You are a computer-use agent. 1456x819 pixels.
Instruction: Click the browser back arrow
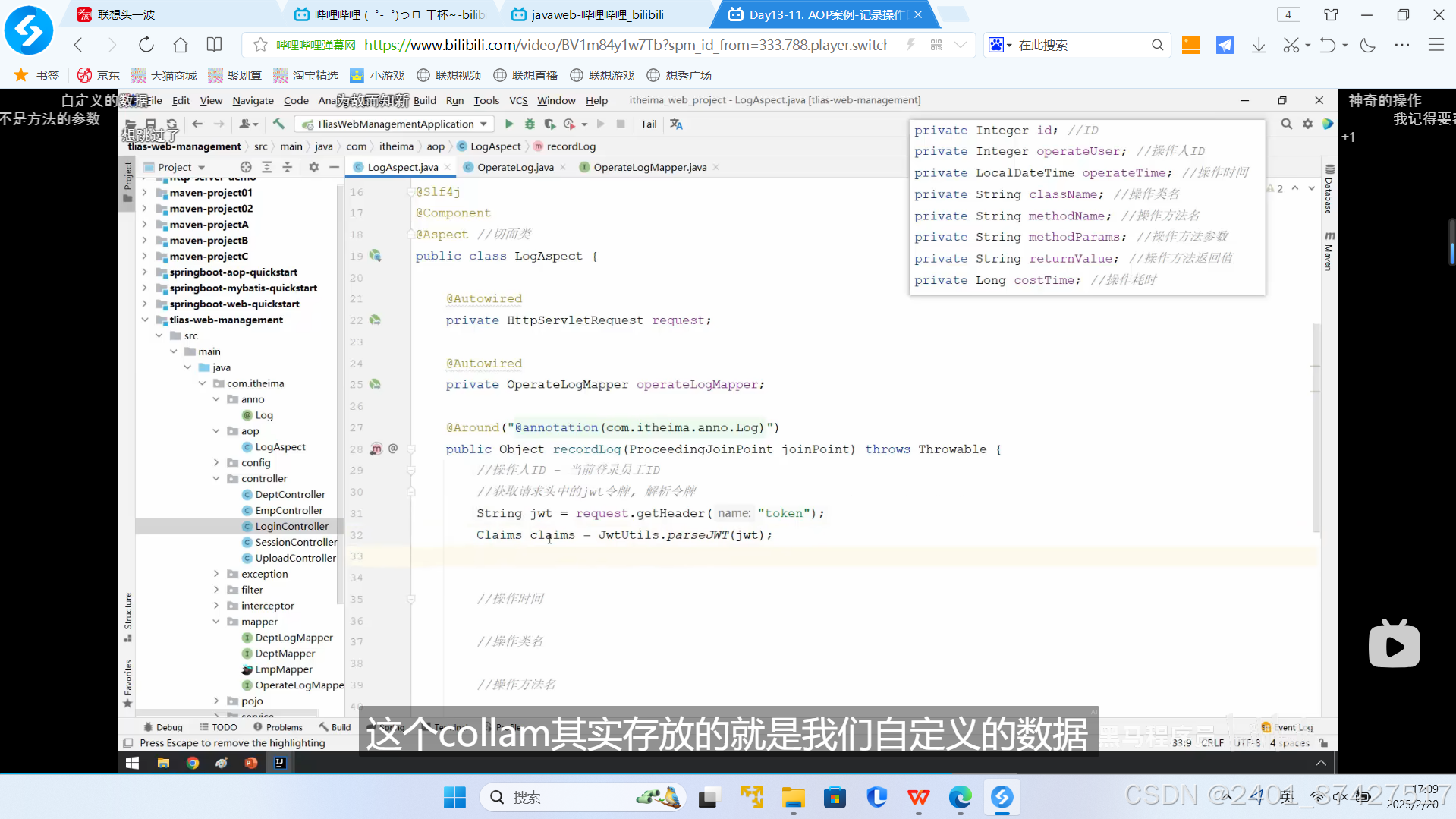pos(78,45)
